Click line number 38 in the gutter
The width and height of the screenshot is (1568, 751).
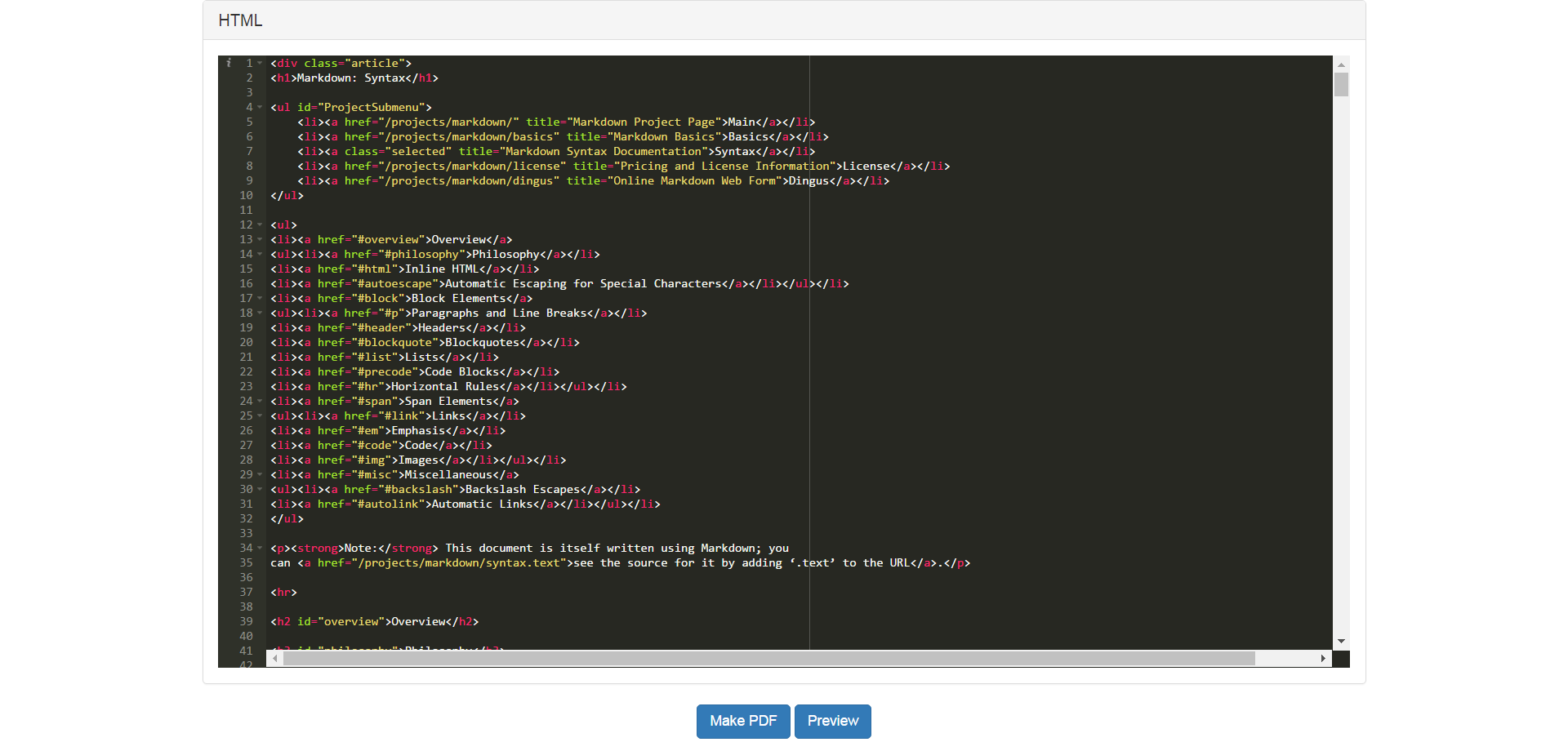point(246,607)
